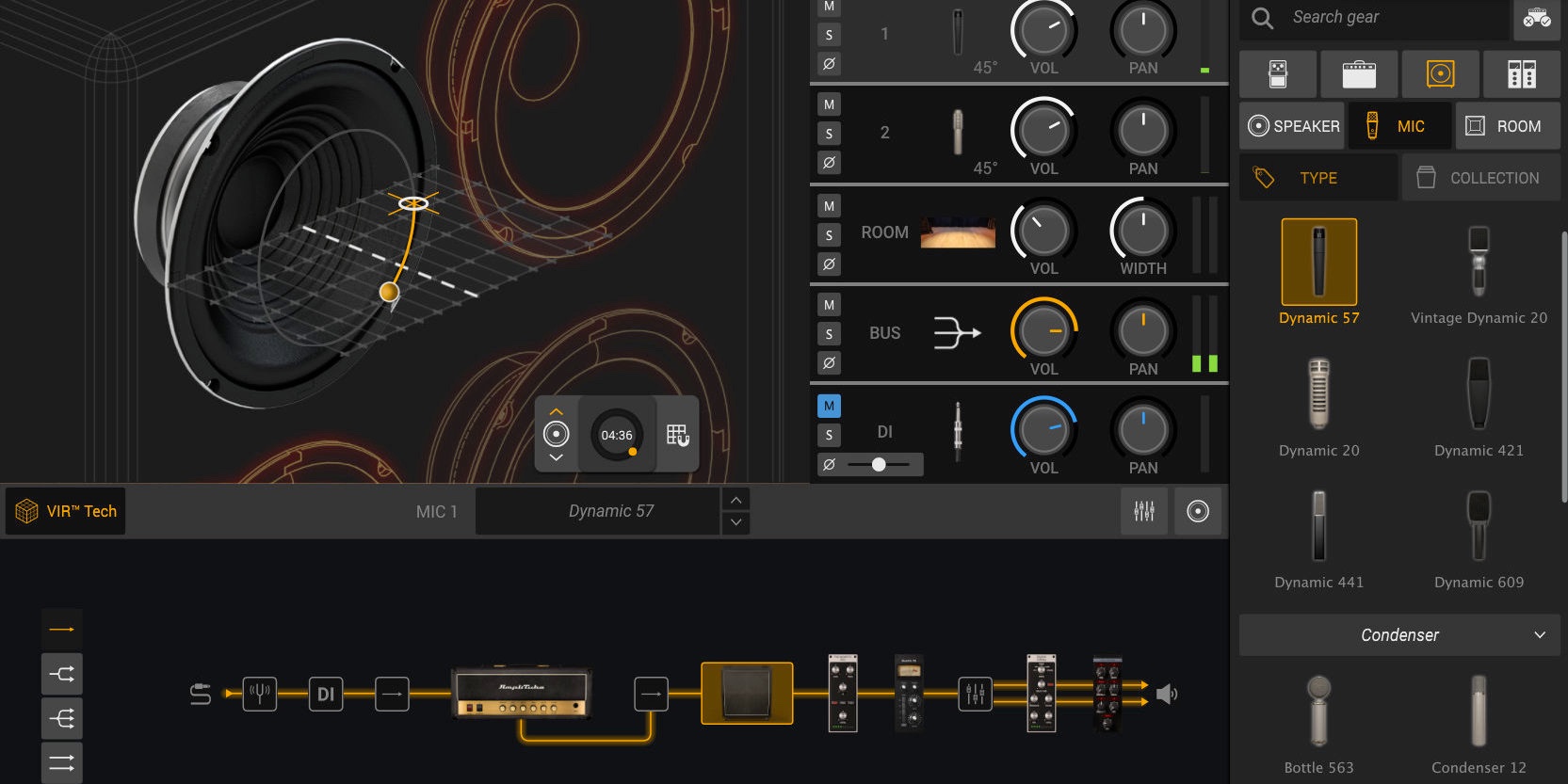The height and width of the screenshot is (784, 1568).
Task: Unmute the DI channel
Action: 829,407
